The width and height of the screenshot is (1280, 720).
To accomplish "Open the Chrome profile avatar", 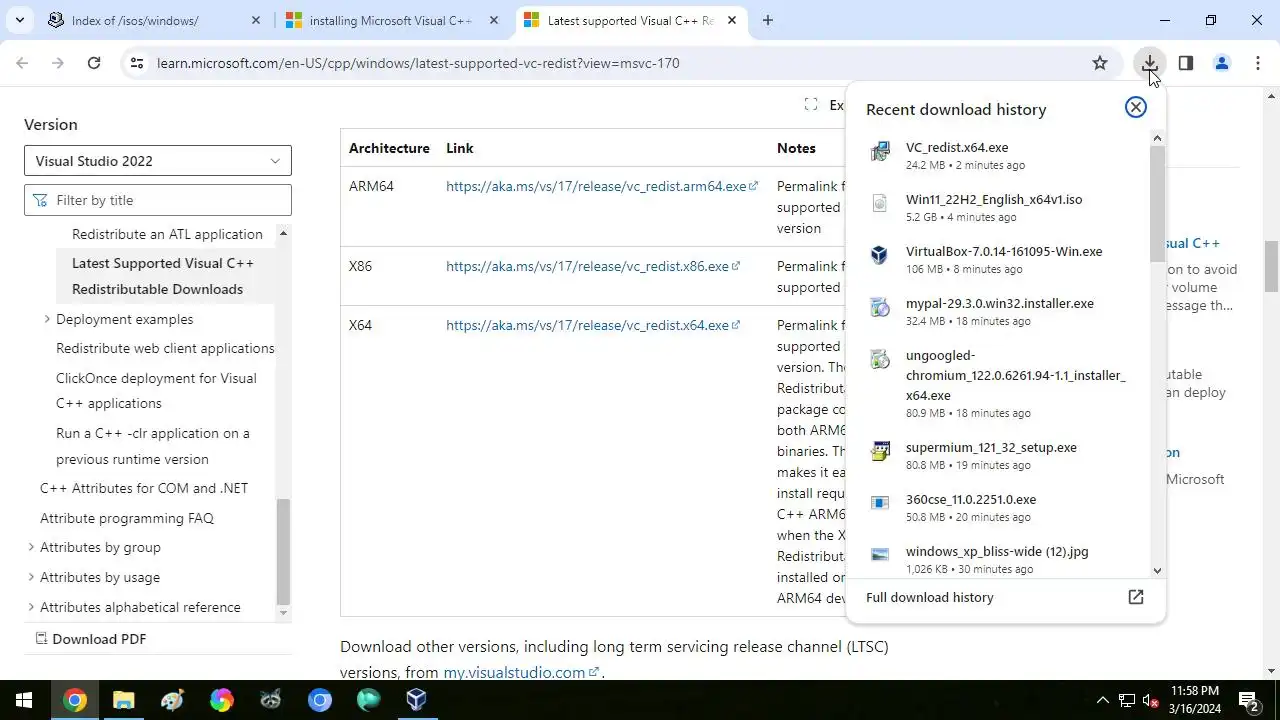I will [1222, 63].
